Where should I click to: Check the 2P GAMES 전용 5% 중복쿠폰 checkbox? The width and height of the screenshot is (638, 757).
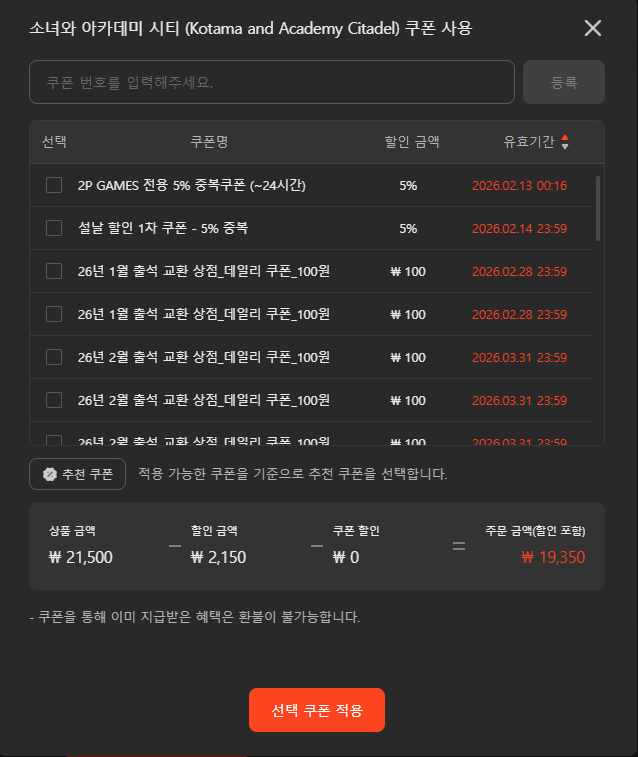coord(54,185)
